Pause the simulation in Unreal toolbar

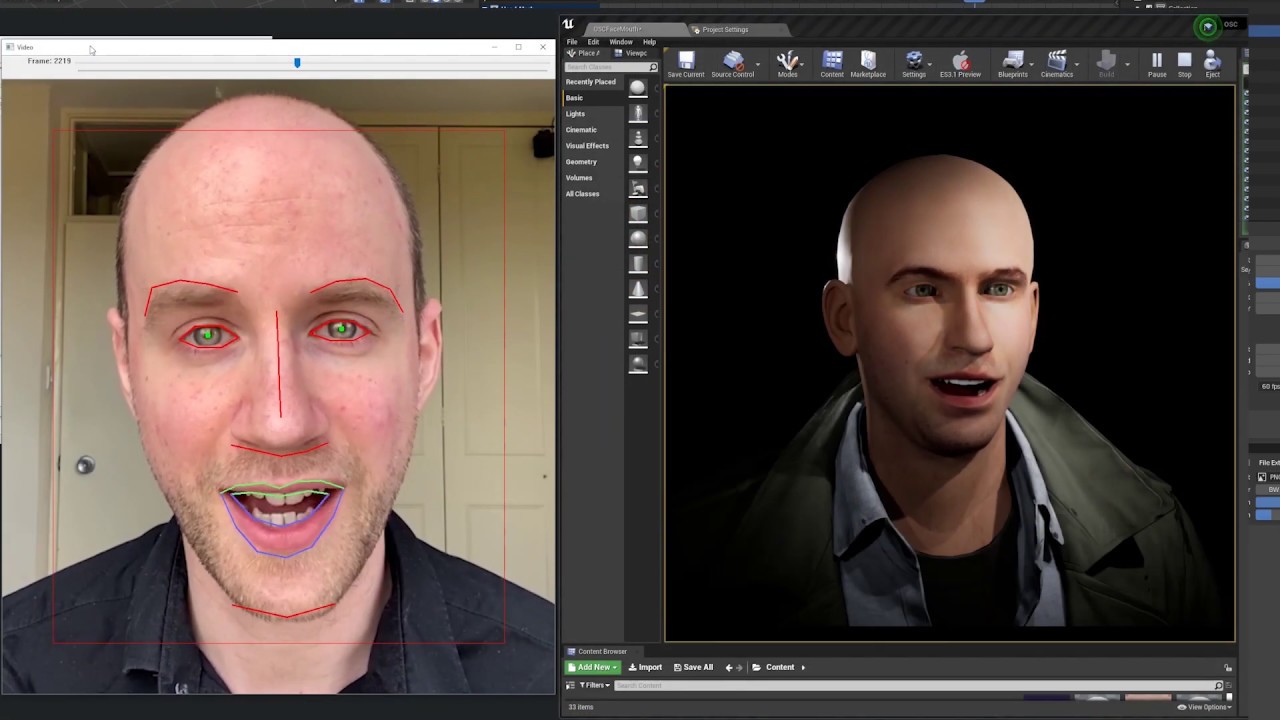1157,65
